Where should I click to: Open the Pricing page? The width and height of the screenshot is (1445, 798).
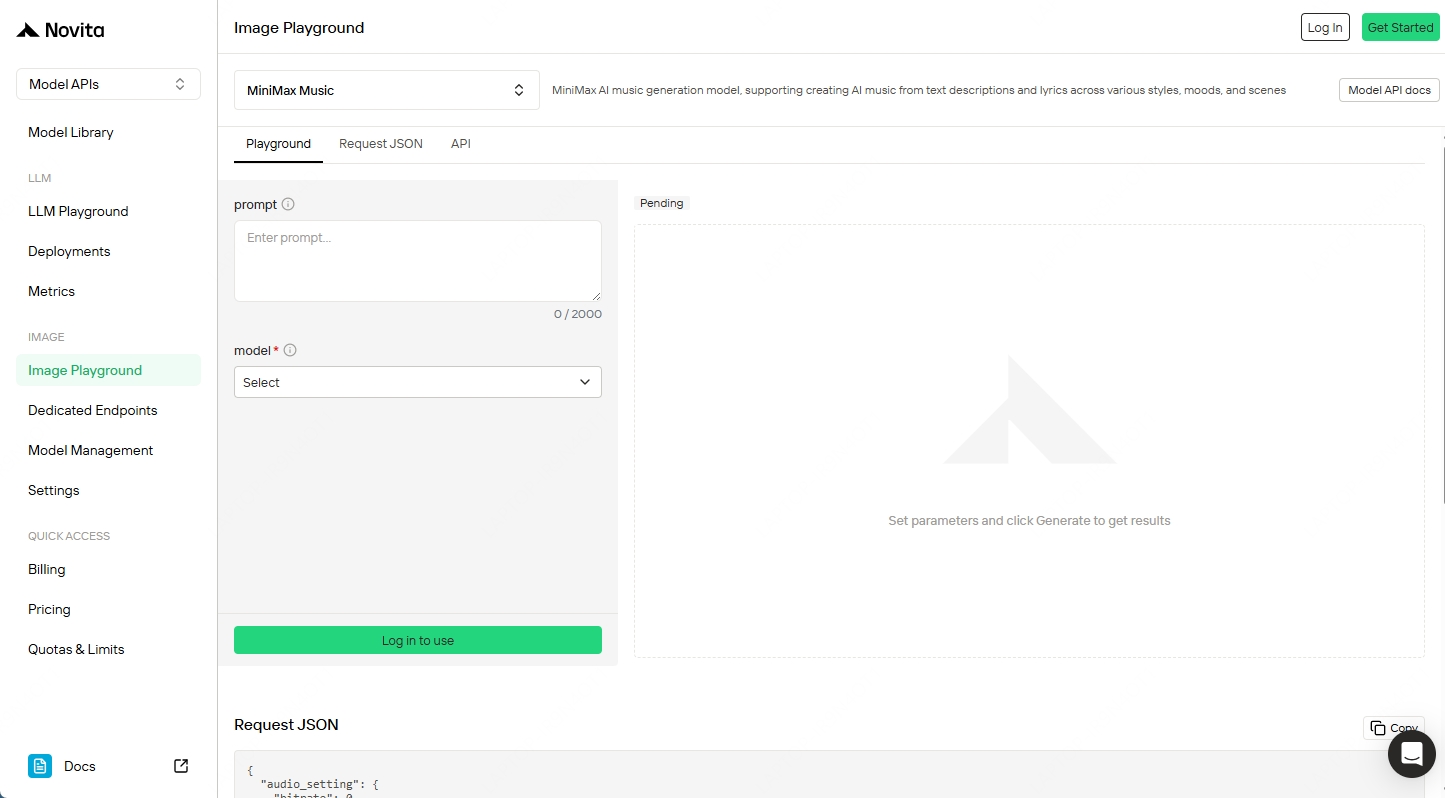(x=49, y=609)
